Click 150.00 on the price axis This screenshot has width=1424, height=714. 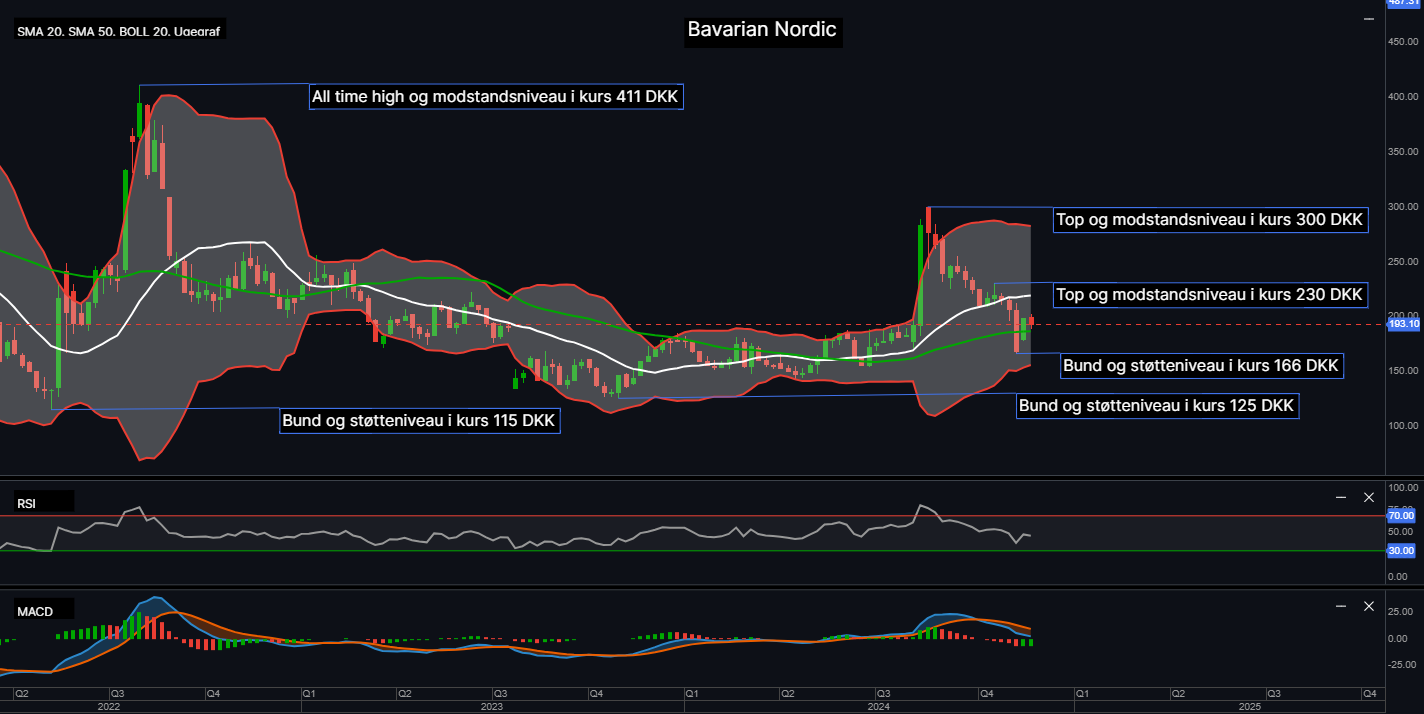[x=1403, y=371]
